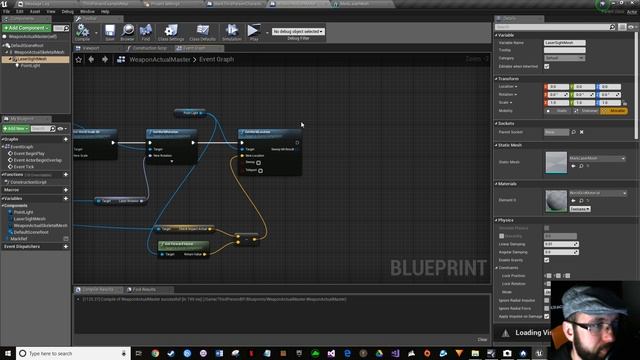
Task: Open view options eye dropdown in My Blueprint
Action: (x=62, y=129)
